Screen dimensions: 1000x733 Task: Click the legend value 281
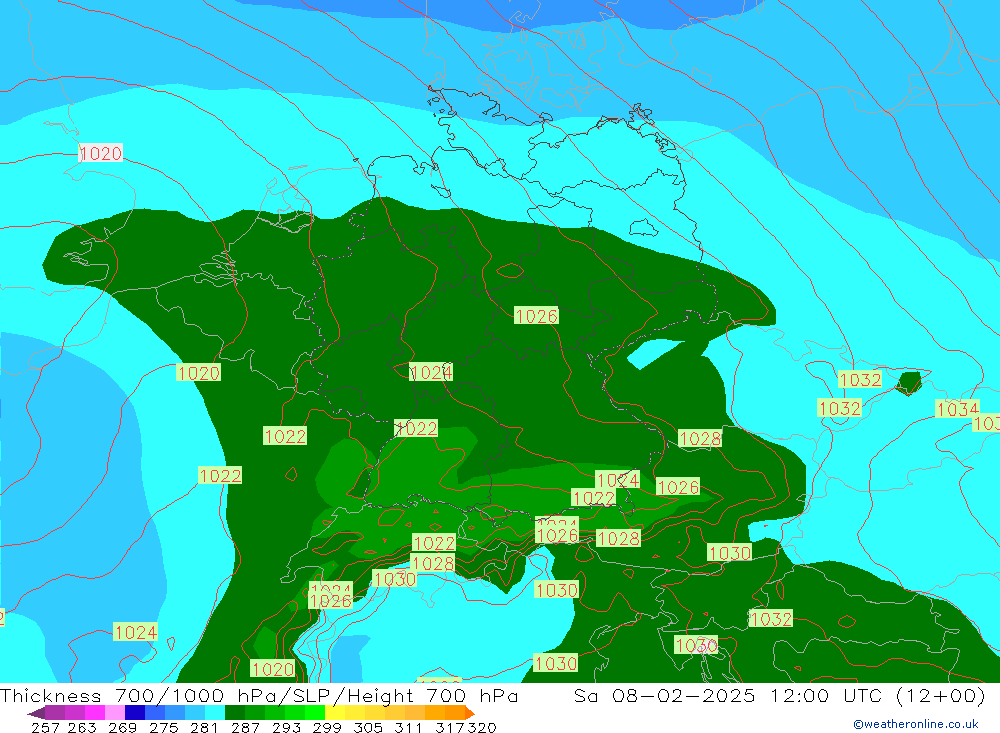pyautogui.click(x=204, y=727)
